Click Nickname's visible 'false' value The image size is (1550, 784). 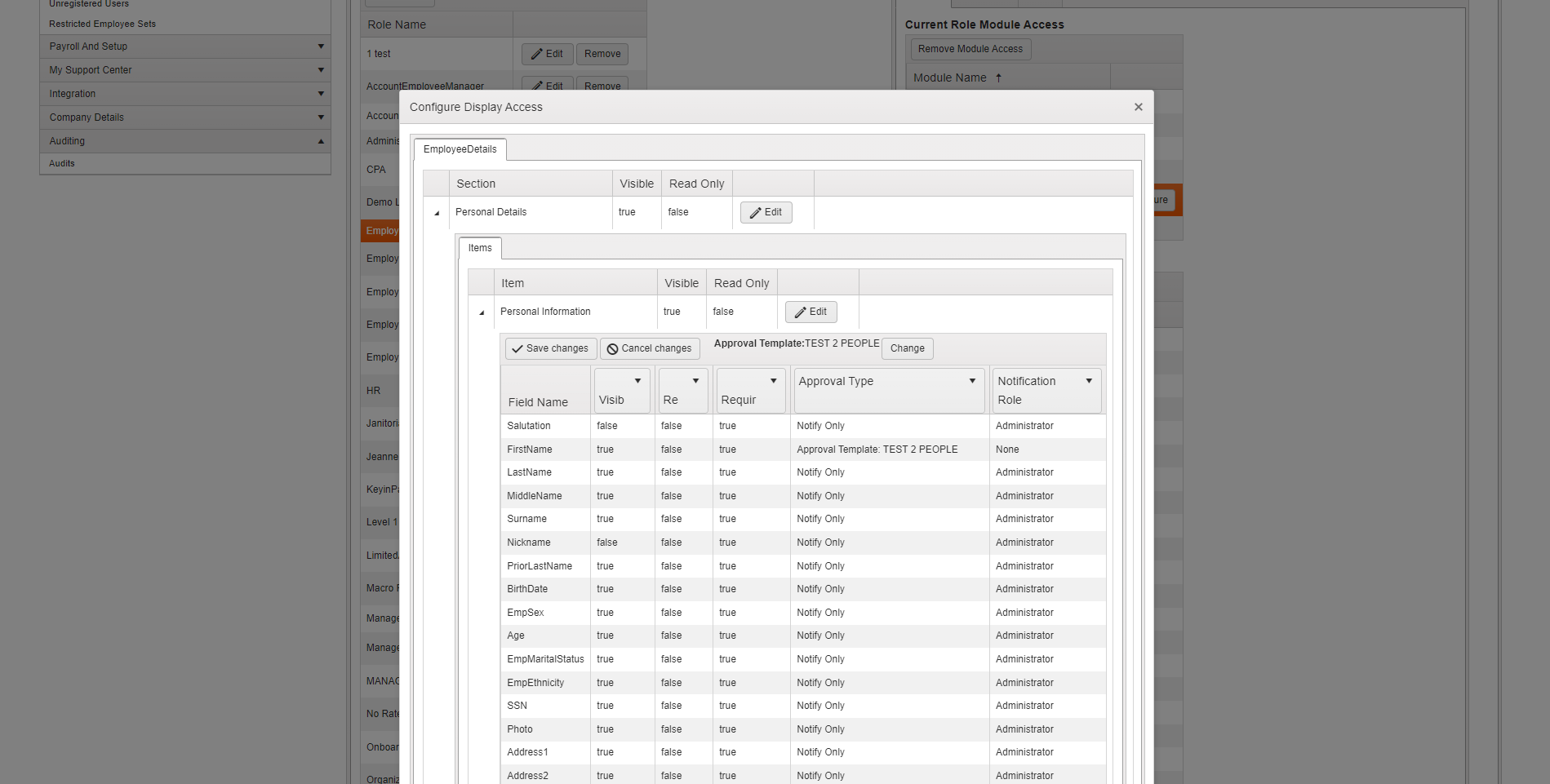pos(607,543)
